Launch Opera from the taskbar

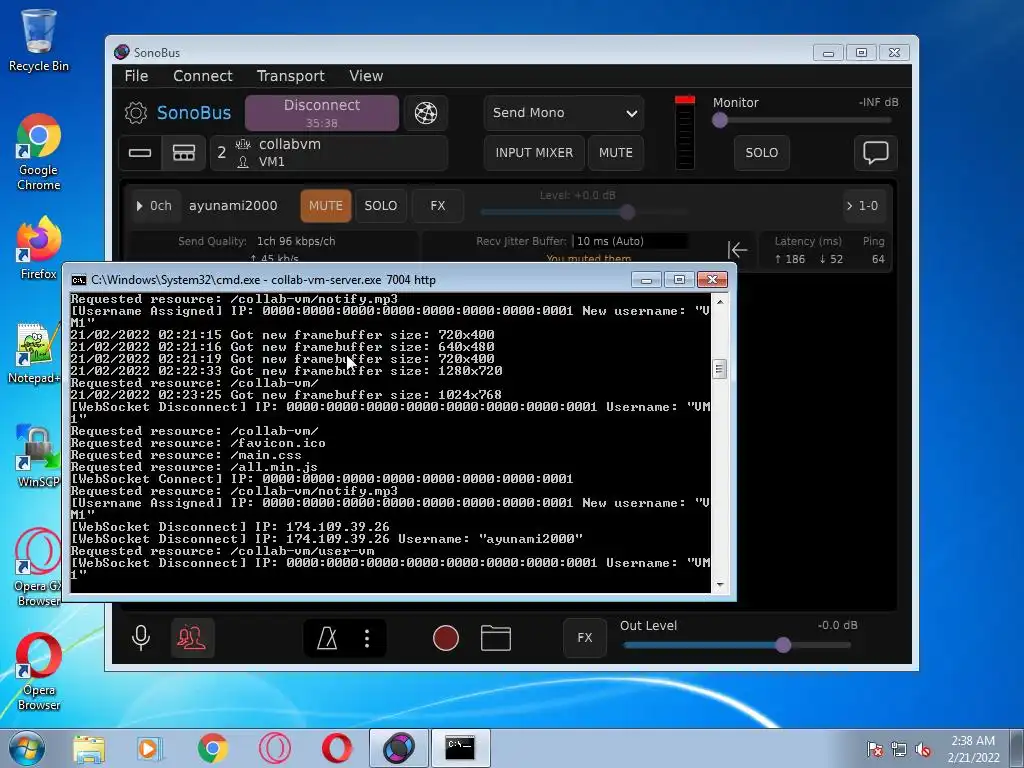[337, 748]
